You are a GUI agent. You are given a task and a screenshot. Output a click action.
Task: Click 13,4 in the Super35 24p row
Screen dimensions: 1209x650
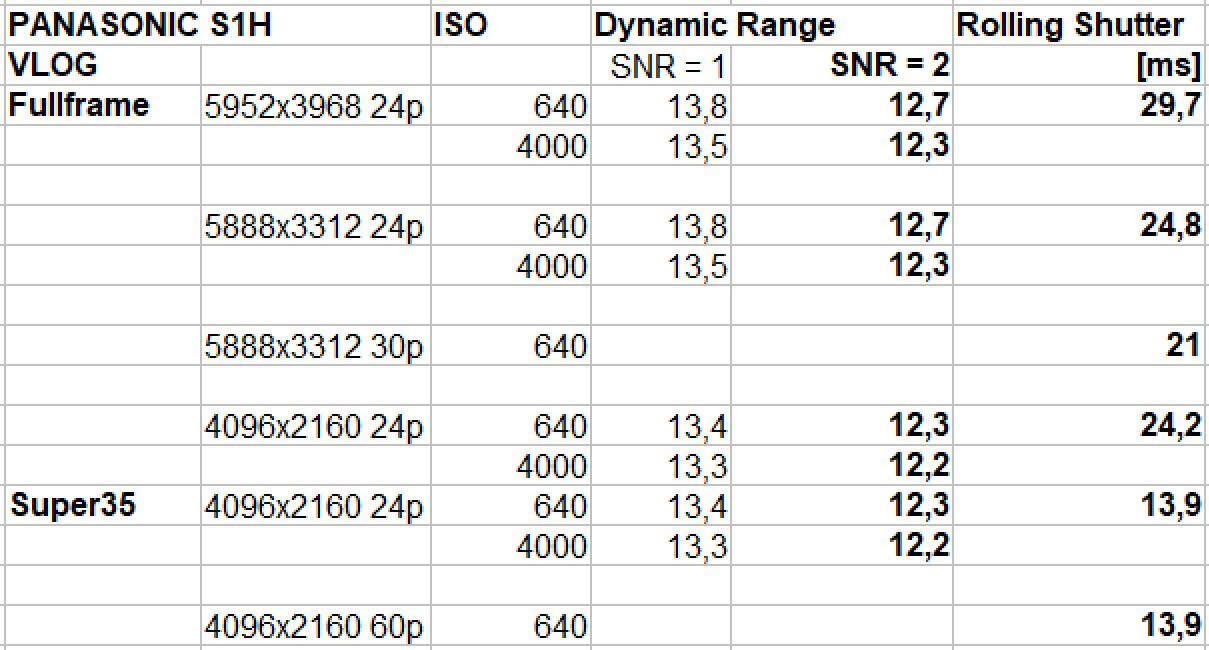tap(697, 507)
